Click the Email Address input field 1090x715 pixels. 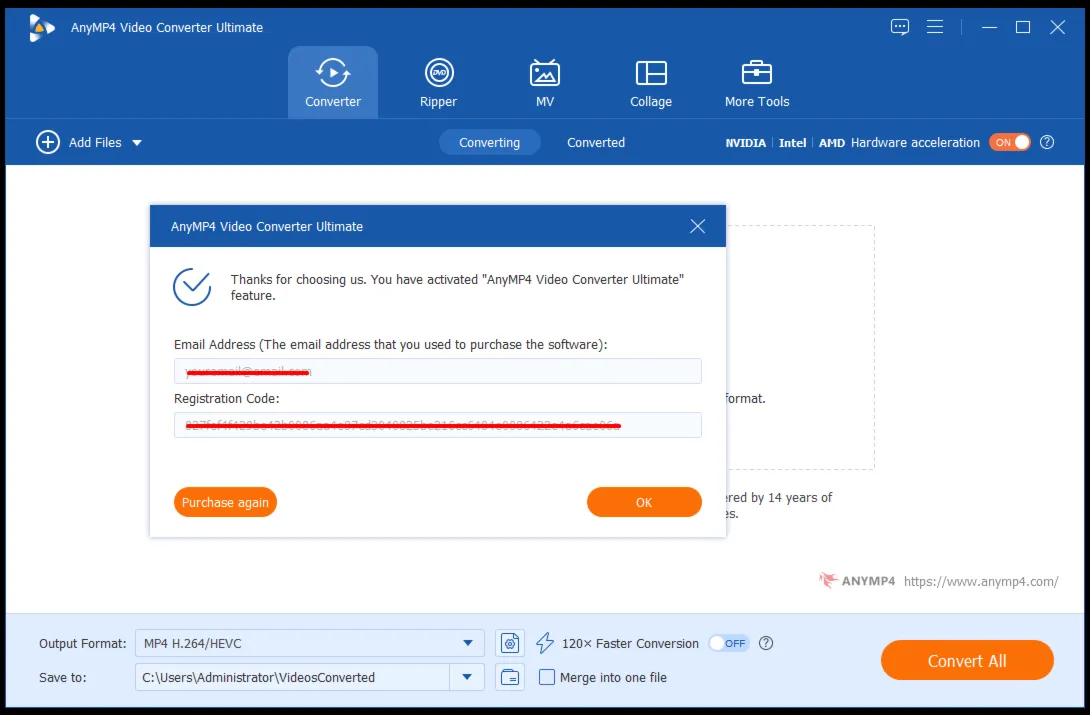[437, 371]
